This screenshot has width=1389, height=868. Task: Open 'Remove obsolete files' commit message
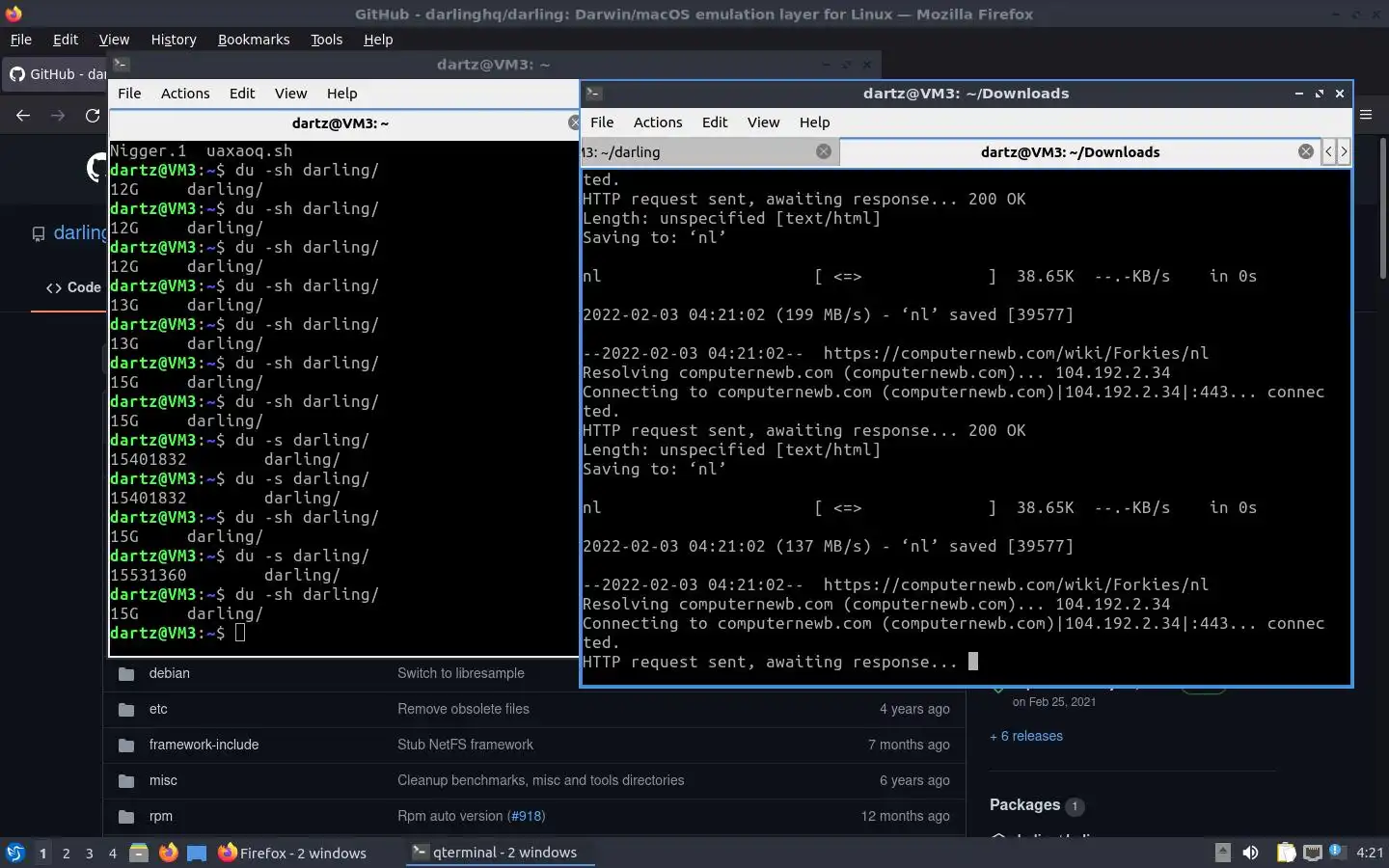click(463, 709)
